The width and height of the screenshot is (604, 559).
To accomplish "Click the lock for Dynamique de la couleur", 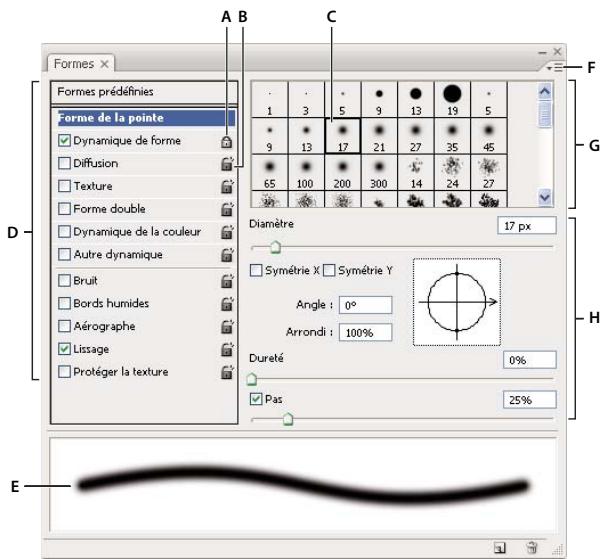I will (227, 232).
